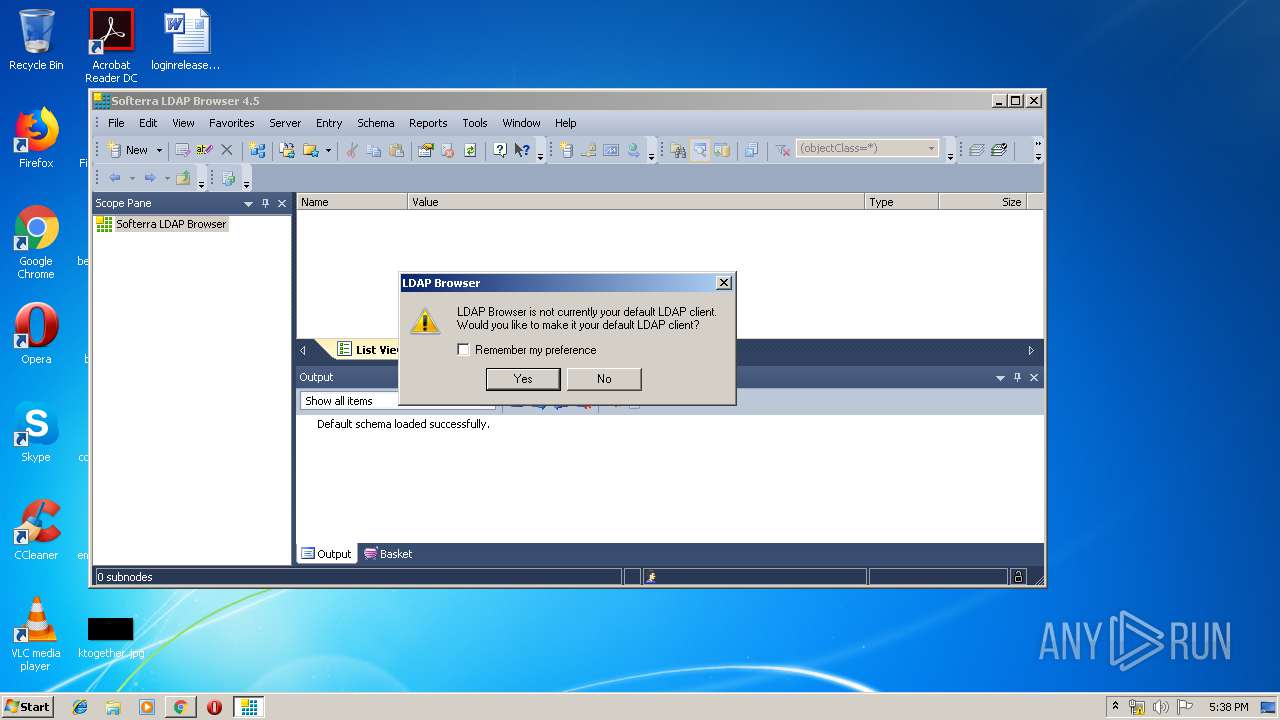This screenshot has width=1280, height=720.
Task: Click the Back navigation arrow
Action: pos(114,178)
